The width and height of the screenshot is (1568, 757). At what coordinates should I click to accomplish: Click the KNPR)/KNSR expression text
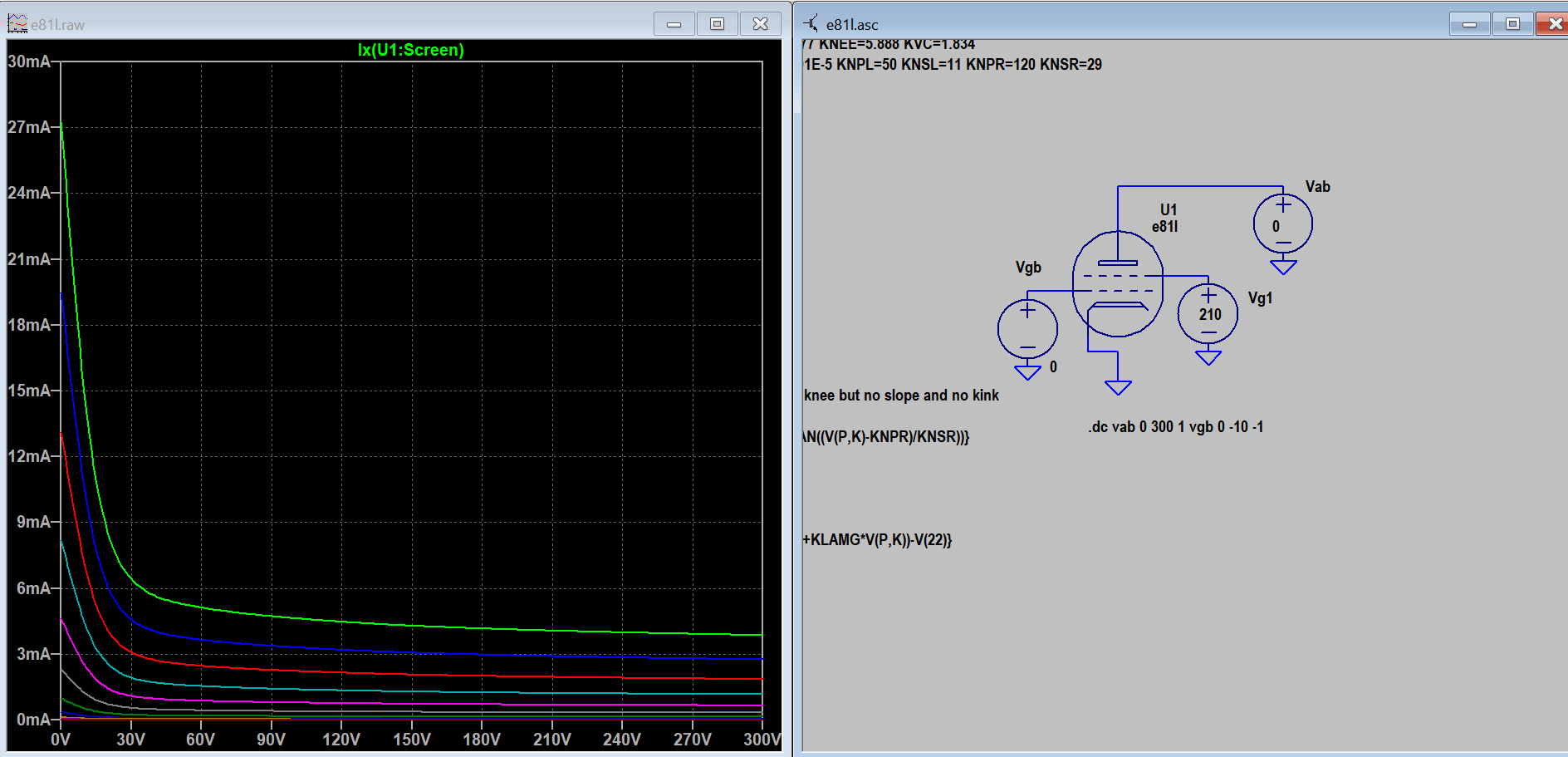[x=886, y=436]
